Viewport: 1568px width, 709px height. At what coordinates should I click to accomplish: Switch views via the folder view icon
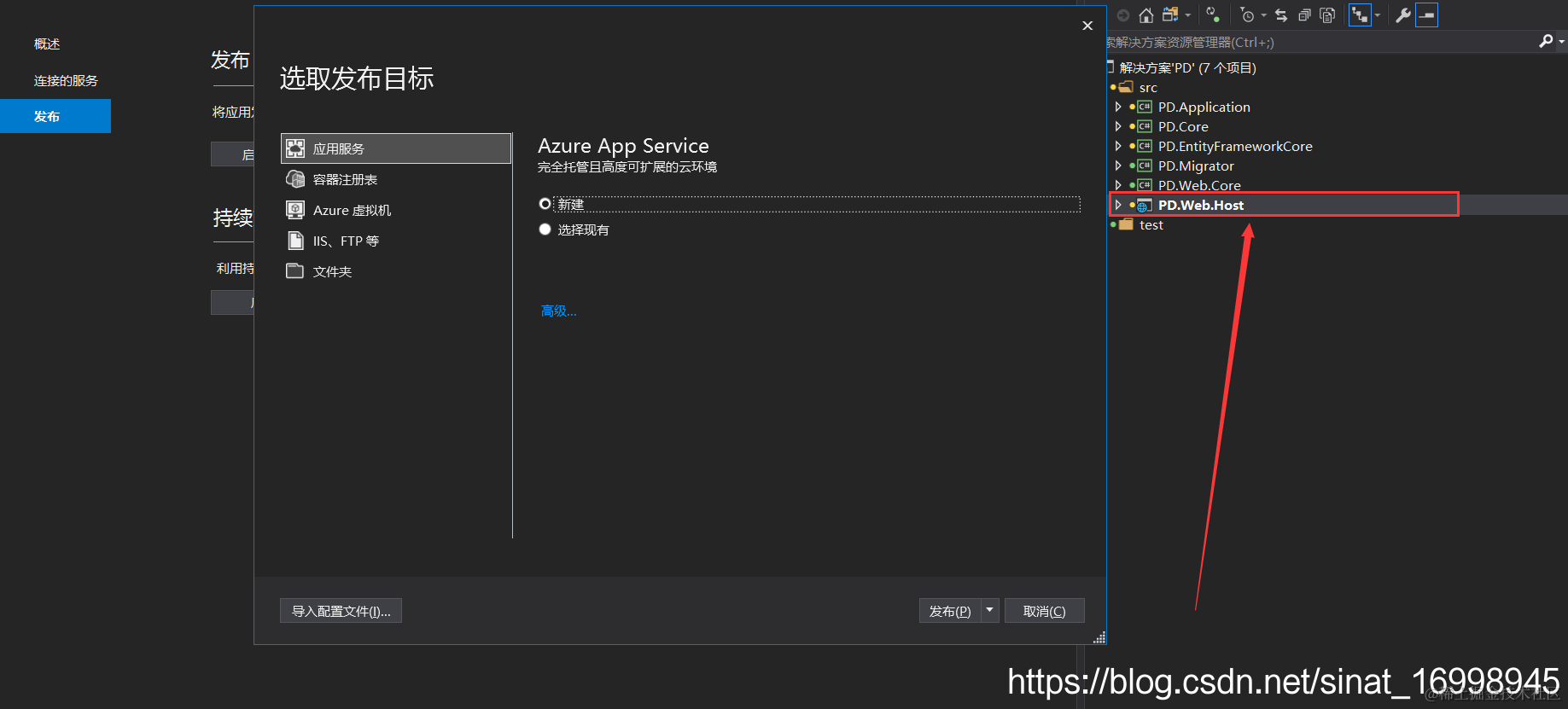[1170, 15]
